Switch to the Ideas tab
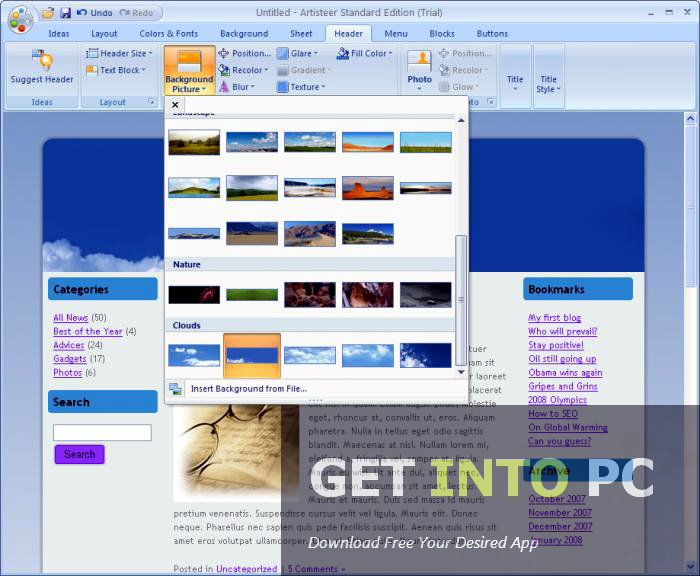Image resolution: width=700 pixels, height=576 pixels. click(58, 34)
